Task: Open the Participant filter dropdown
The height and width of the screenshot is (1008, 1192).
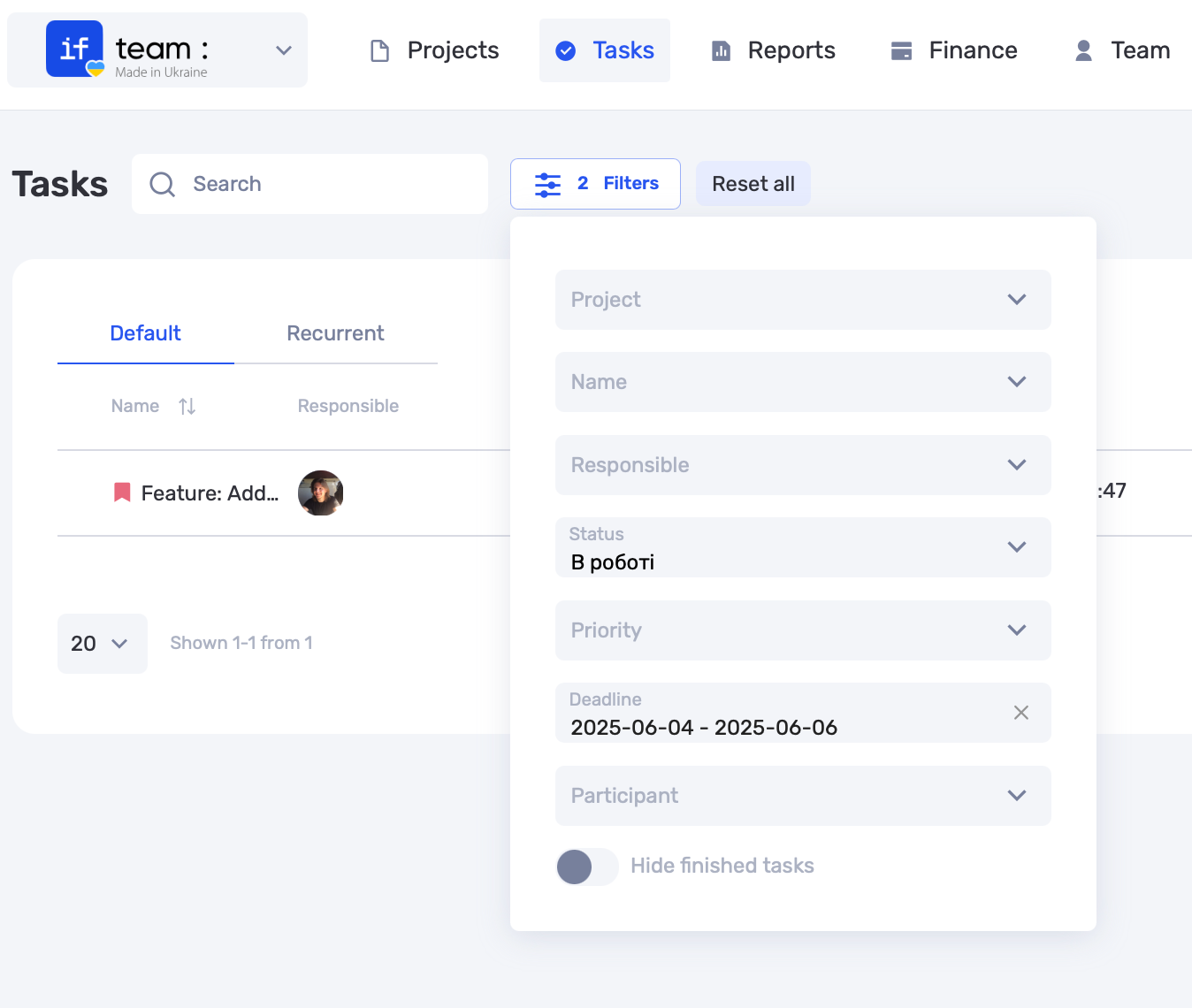Action: [x=803, y=796]
